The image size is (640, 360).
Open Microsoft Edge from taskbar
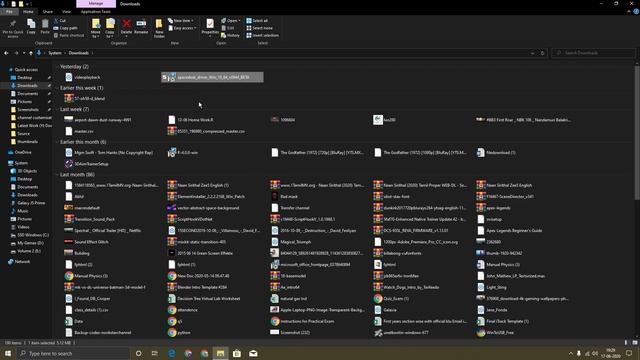(x=172, y=353)
